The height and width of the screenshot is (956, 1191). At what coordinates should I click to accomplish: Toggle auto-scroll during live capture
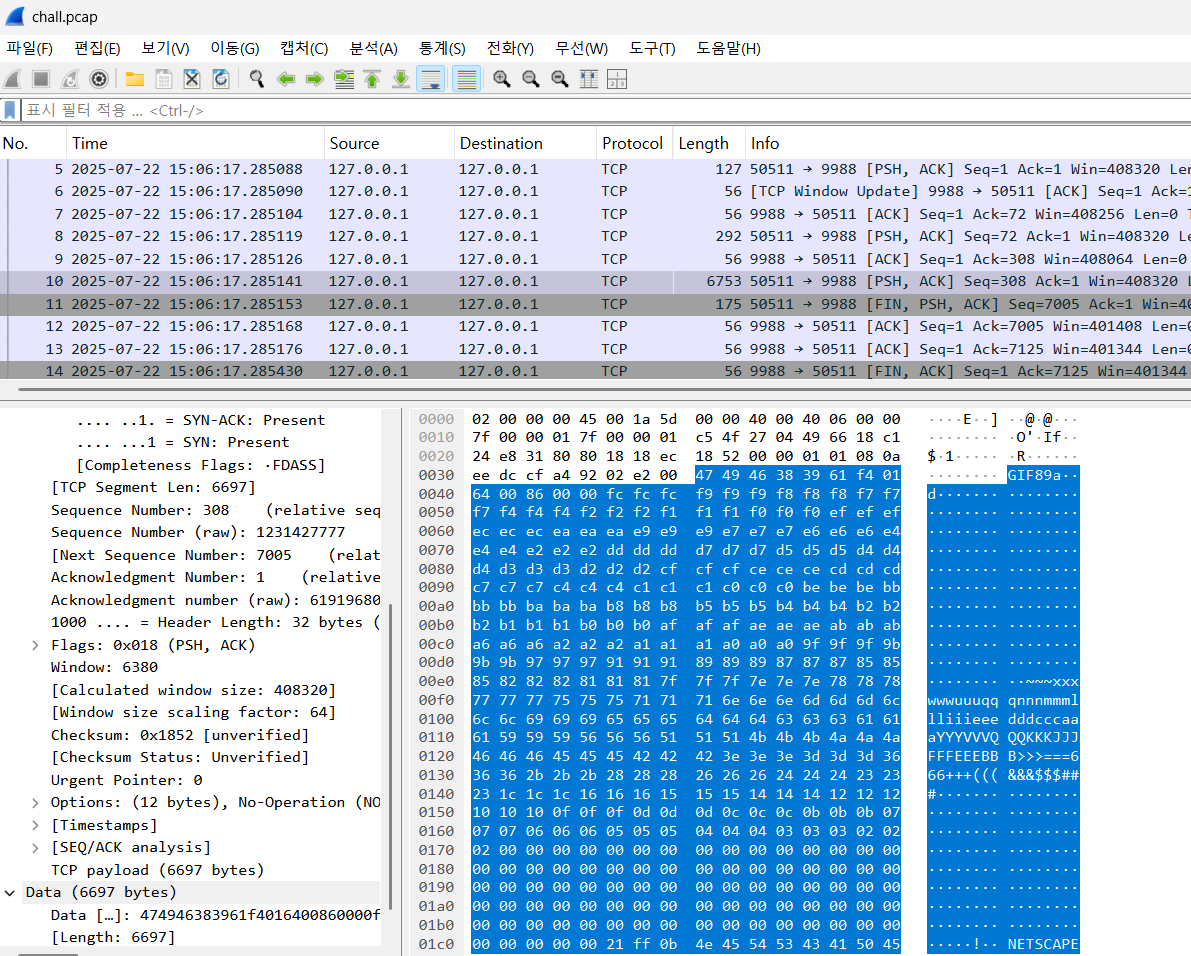click(x=431, y=79)
